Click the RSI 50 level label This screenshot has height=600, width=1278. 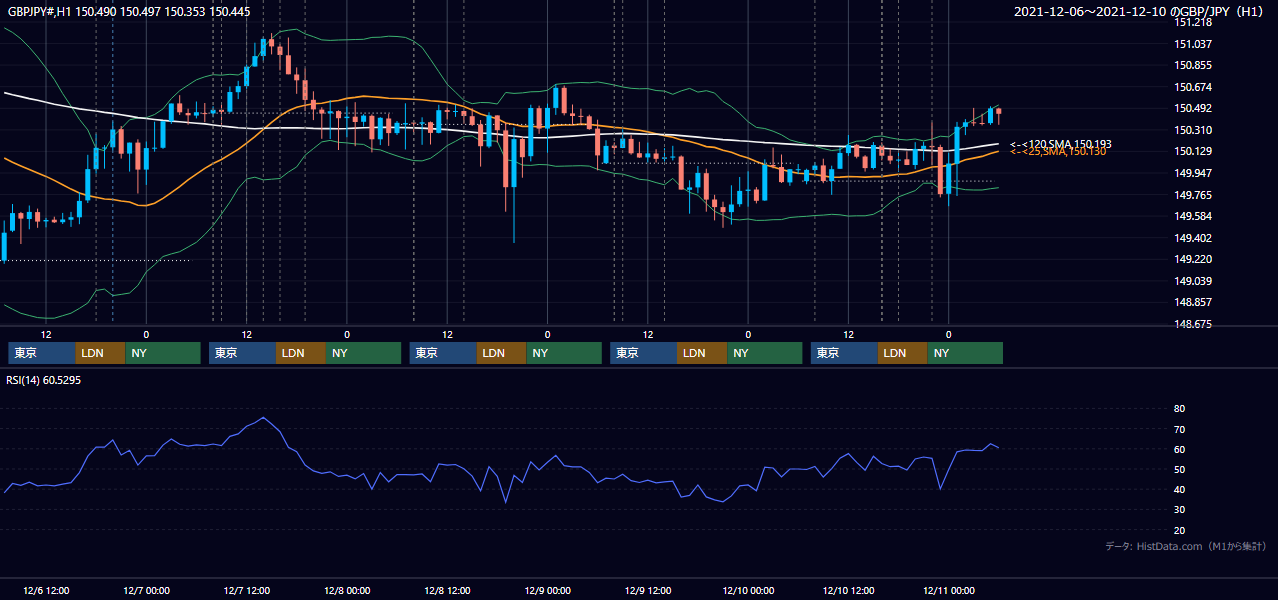[x=1179, y=469]
